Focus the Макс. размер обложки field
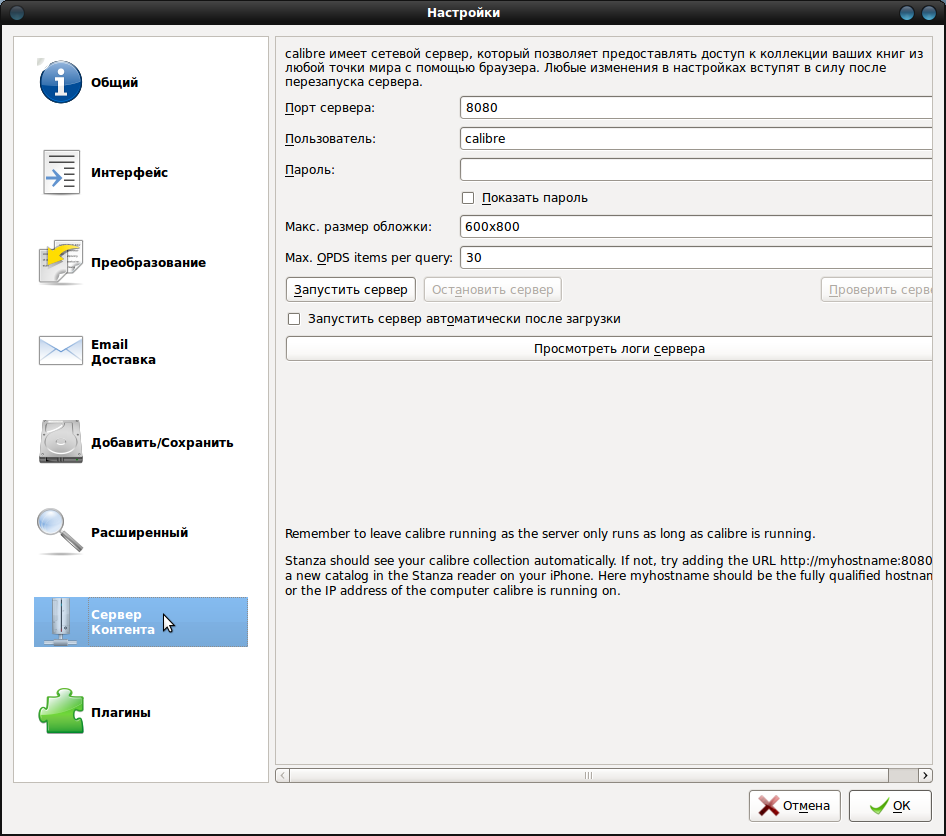Image resolution: width=946 pixels, height=836 pixels. (696, 227)
